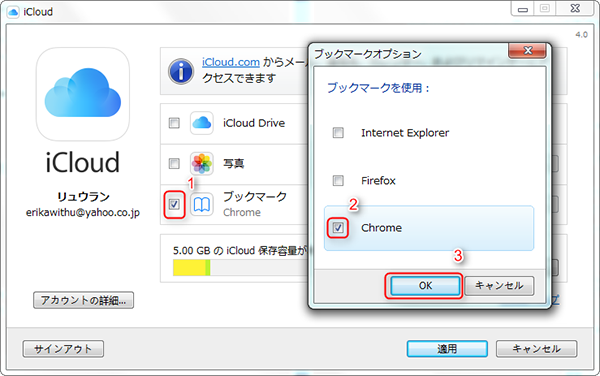Screen dimensions: 600x376
Task: Click the Firefox label
Action: tap(378, 180)
